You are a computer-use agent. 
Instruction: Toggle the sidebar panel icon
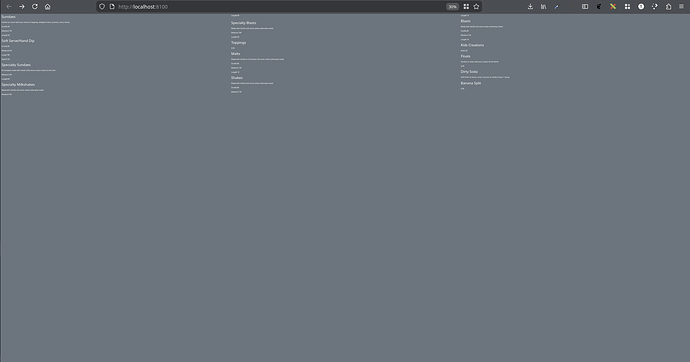pos(585,7)
